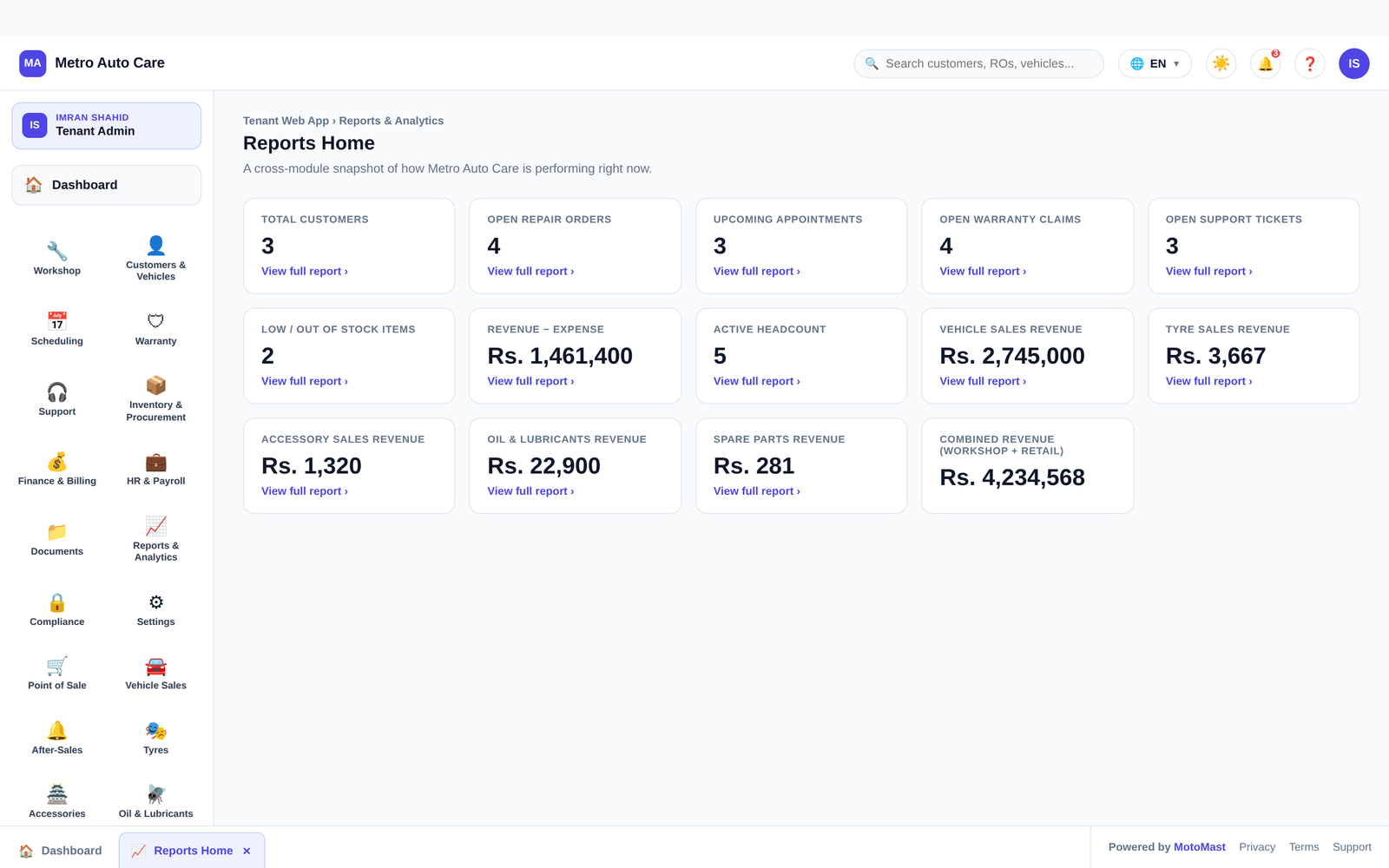1389x868 pixels.
Task: Open the Settings gear icon
Action: coord(156,610)
